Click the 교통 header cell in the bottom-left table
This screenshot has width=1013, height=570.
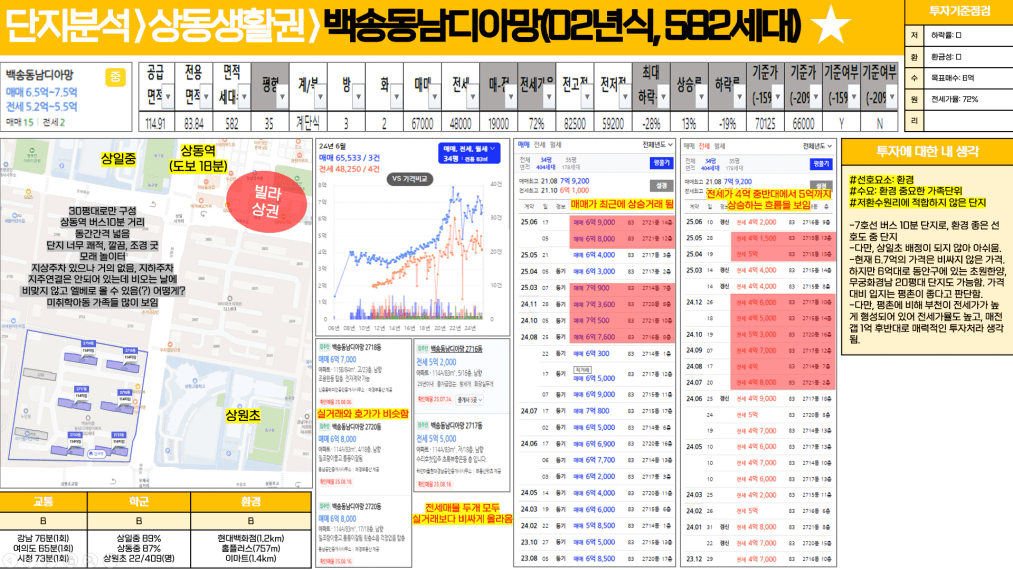pos(43,502)
